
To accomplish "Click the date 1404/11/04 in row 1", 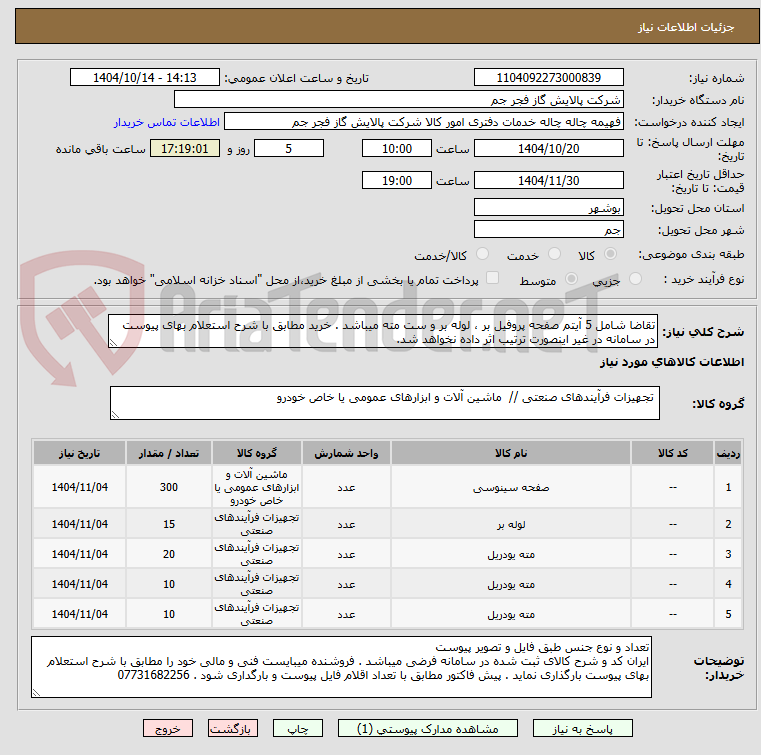I will point(80,487).
